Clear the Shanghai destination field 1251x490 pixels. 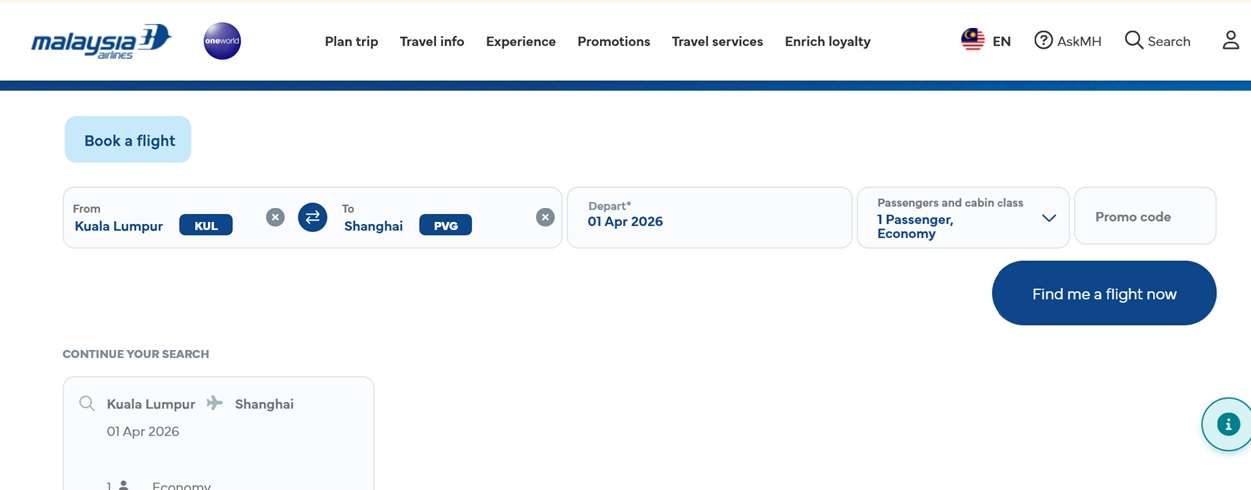click(x=545, y=217)
